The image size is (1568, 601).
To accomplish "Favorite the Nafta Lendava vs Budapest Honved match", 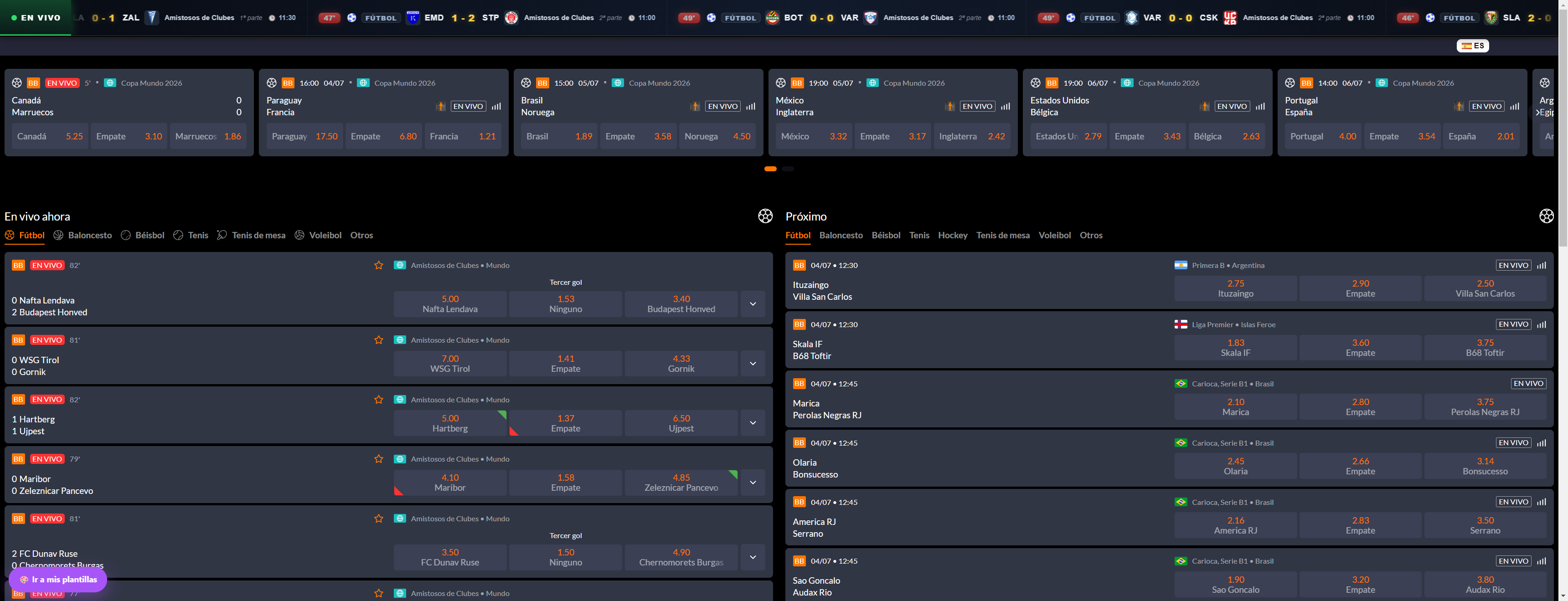I will [x=379, y=265].
